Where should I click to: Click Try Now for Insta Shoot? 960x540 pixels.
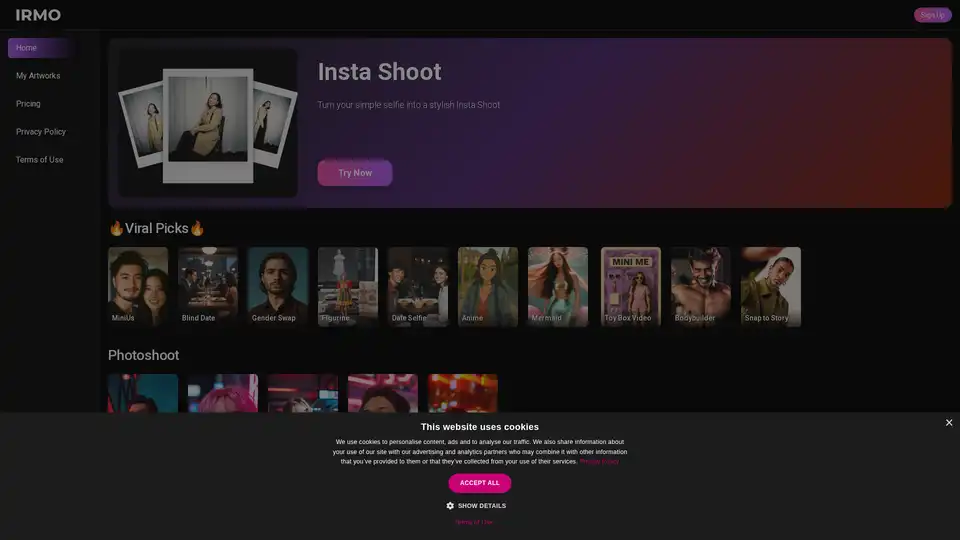tap(355, 173)
